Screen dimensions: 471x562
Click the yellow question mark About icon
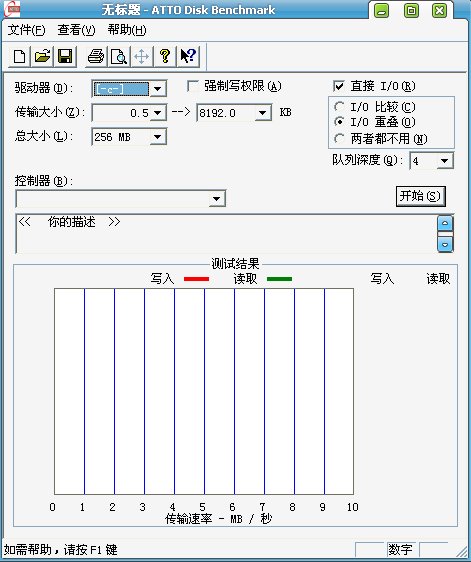point(165,56)
